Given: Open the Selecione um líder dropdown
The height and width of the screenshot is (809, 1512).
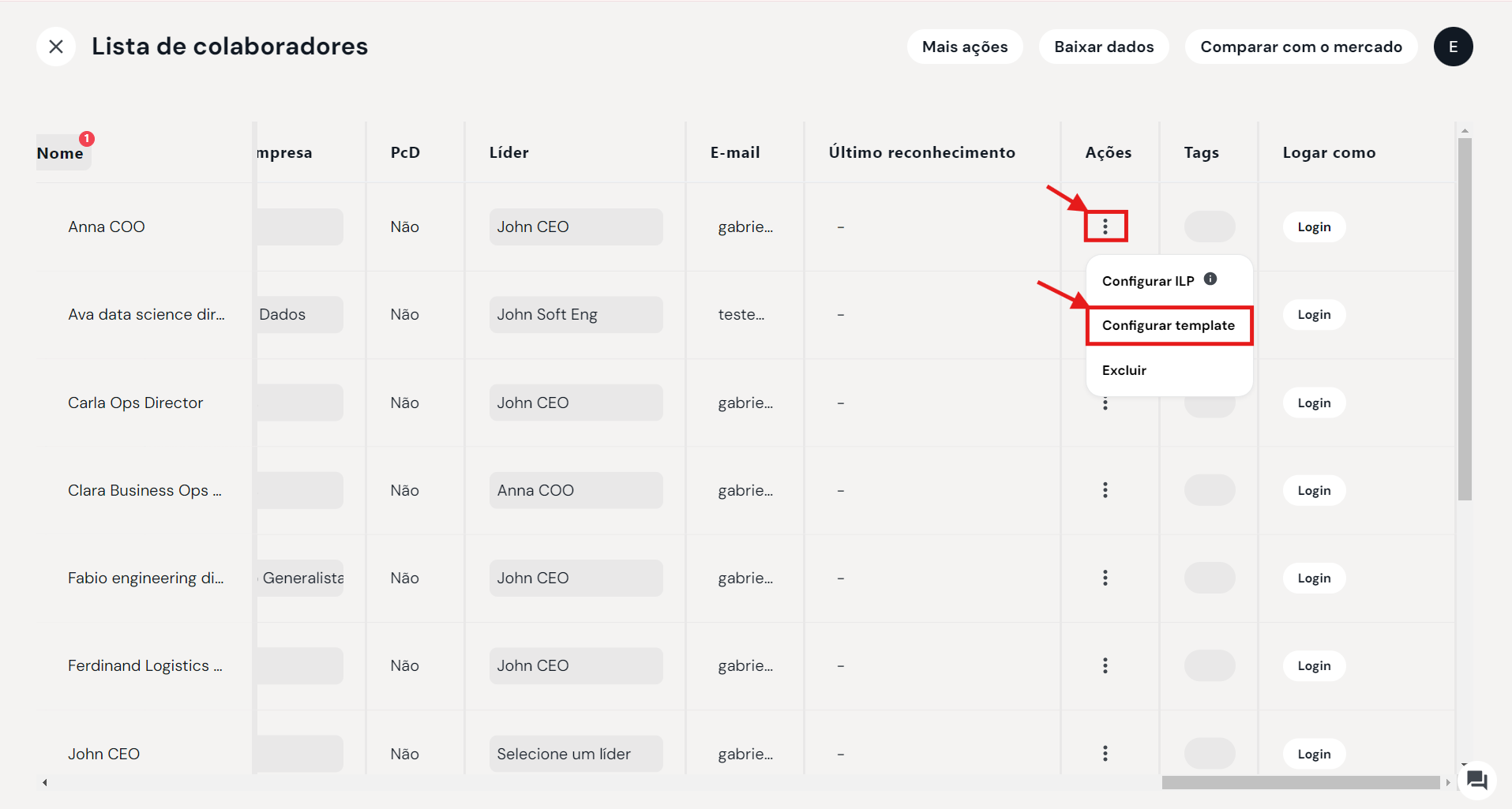Looking at the screenshot, I should [576, 754].
